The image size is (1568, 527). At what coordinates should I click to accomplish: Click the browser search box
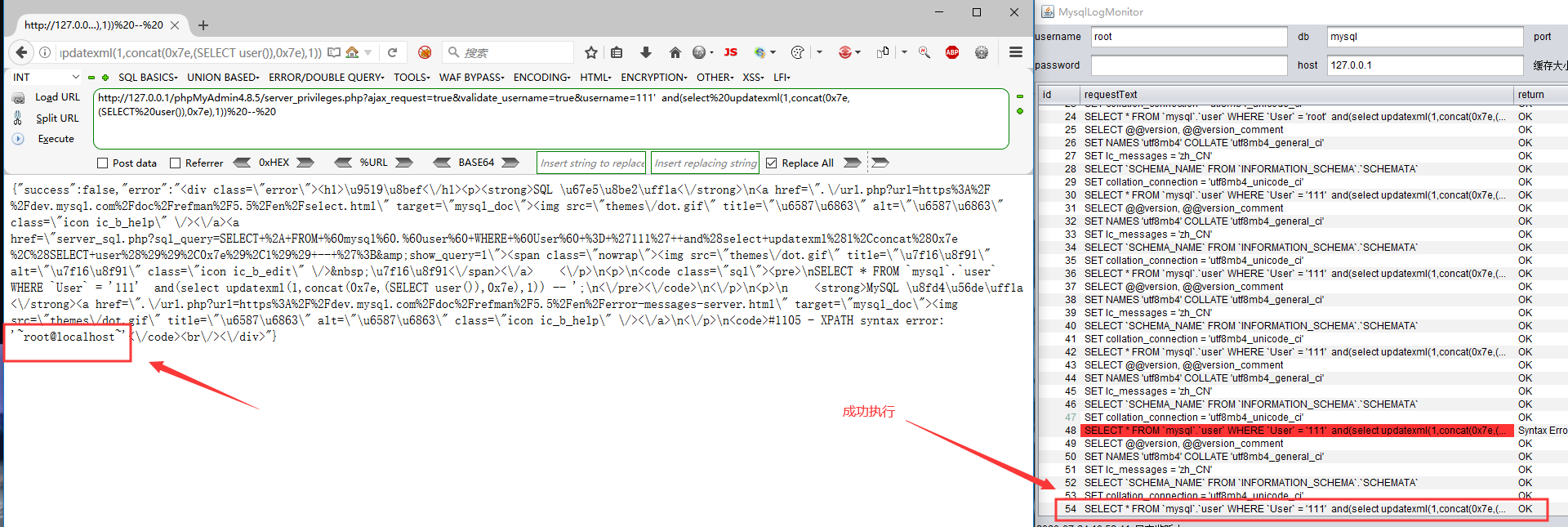coord(508,52)
